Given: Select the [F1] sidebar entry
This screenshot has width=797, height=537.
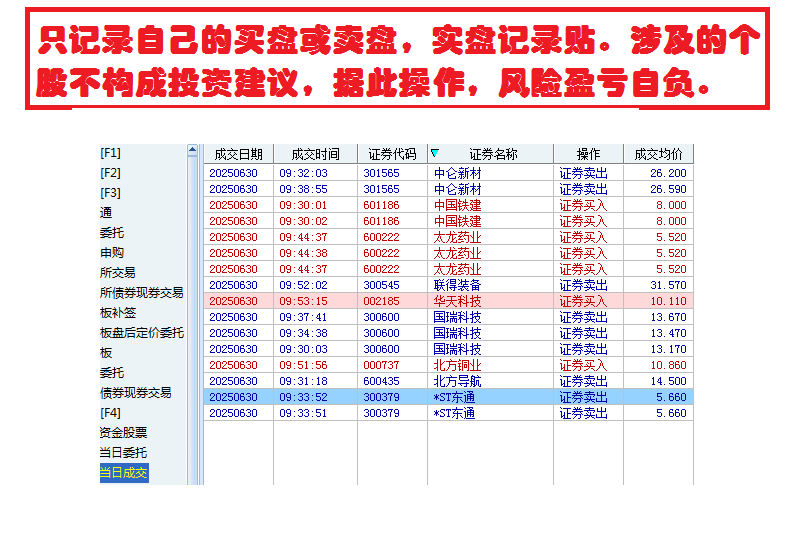Looking at the screenshot, I should [x=110, y=153].
